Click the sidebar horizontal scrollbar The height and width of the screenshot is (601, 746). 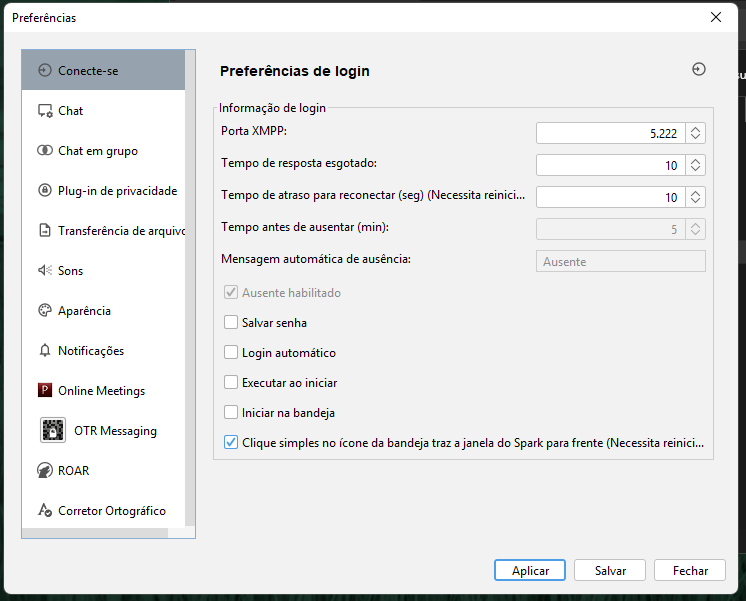(95, 533)
